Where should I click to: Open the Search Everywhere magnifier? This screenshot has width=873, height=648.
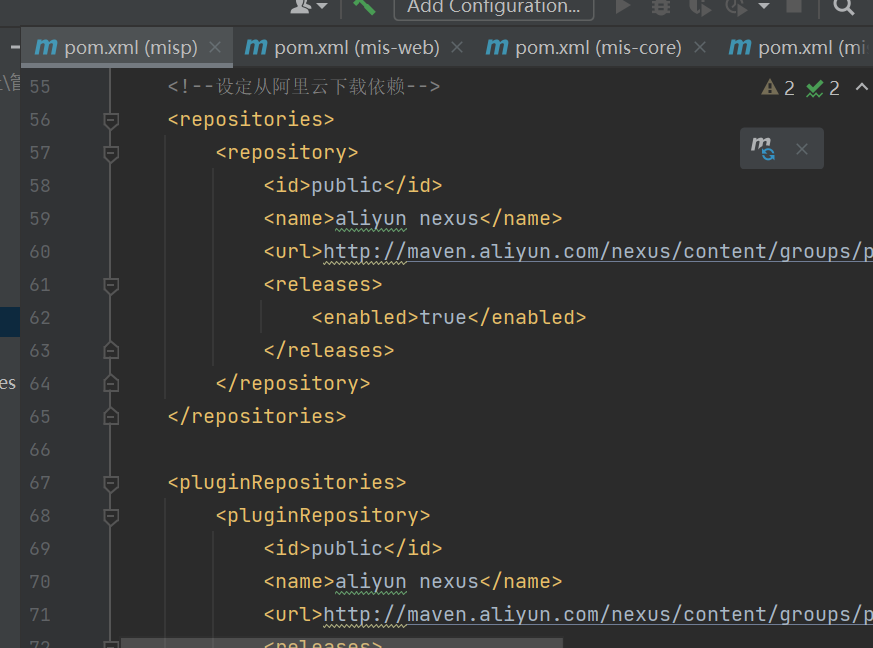pos(844,7)
